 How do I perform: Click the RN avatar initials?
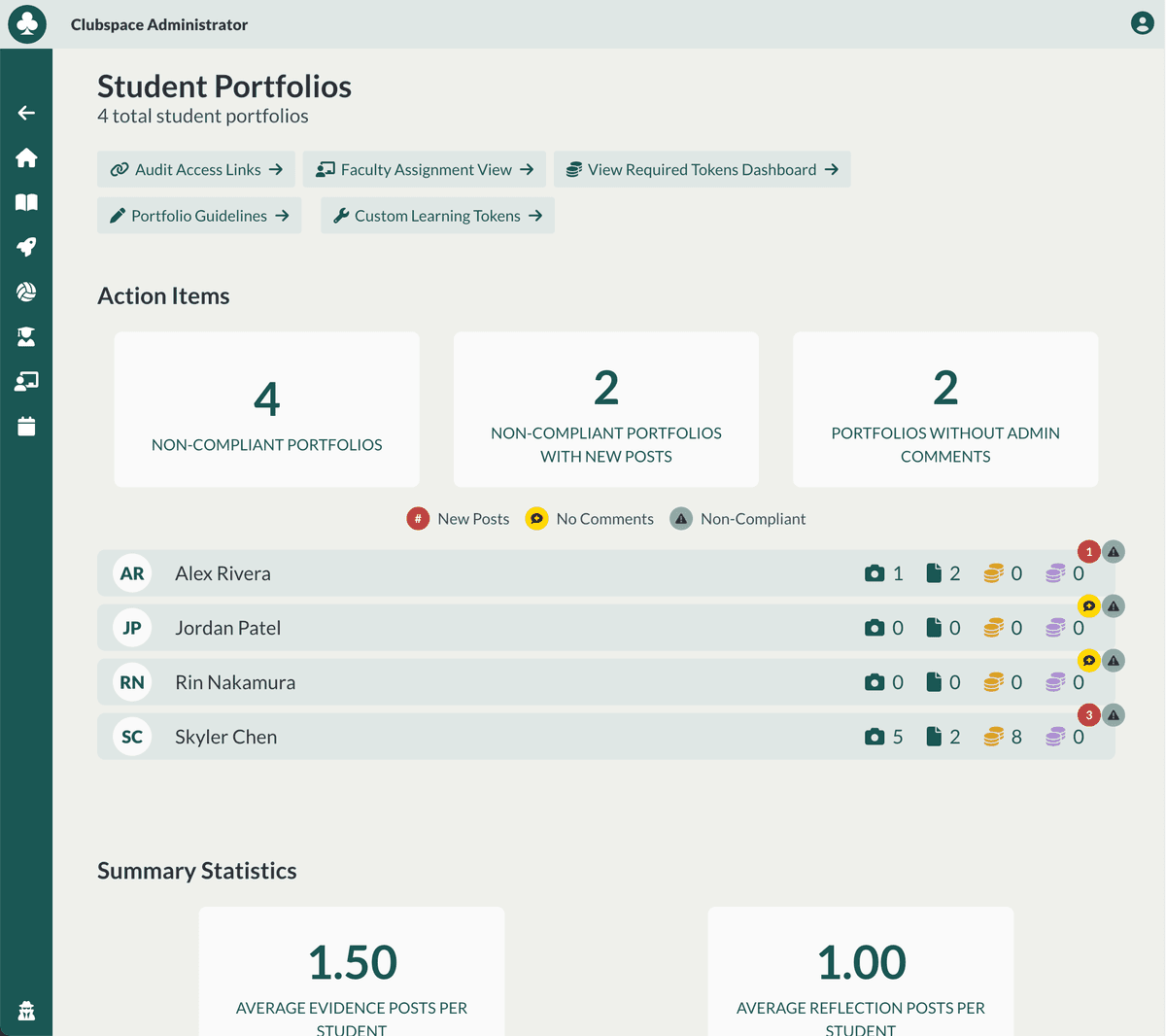tap(132, 682)
